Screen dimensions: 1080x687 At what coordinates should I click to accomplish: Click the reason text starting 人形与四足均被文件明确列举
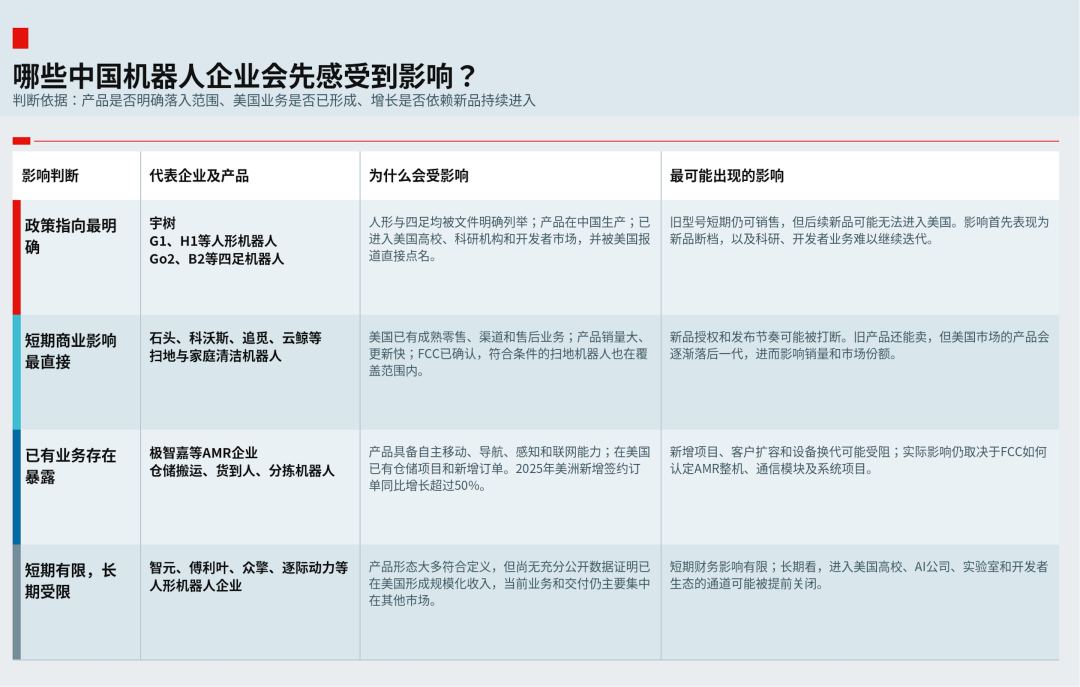[x=509, y=239]
